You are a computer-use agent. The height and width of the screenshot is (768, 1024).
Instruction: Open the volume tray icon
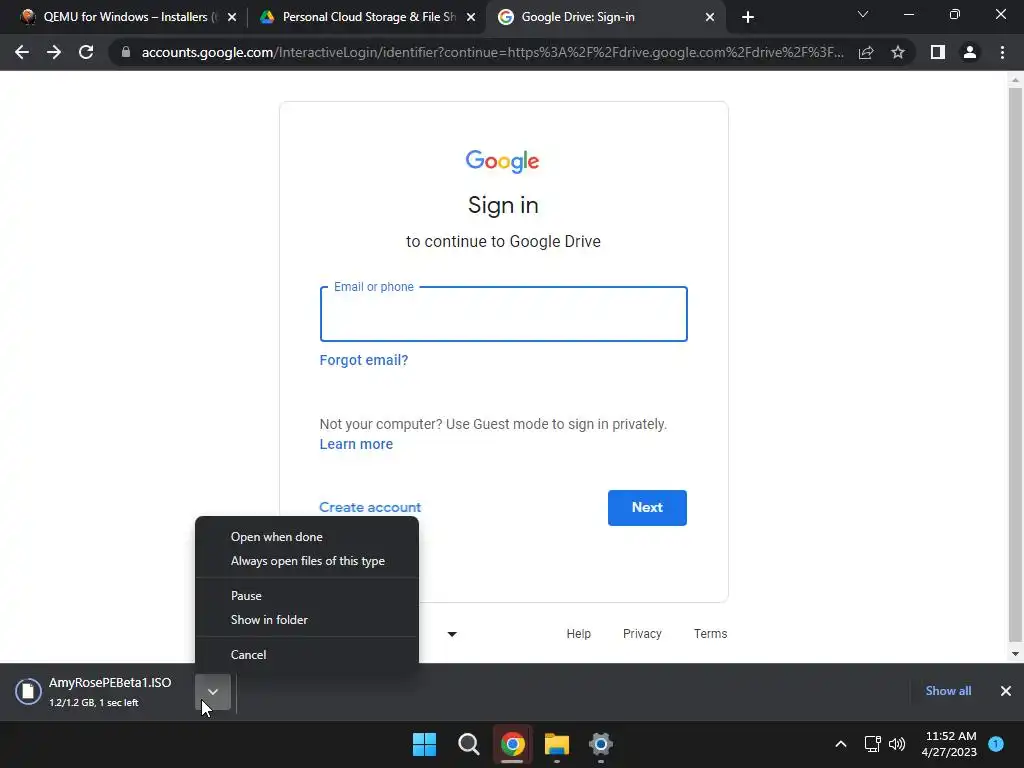tap(897, 744)
